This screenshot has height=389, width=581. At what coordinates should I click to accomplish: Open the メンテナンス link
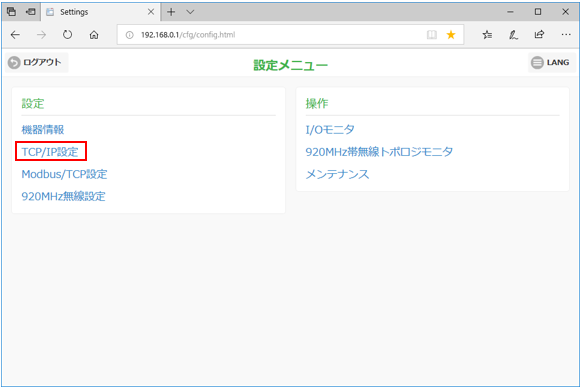point(337,174)
